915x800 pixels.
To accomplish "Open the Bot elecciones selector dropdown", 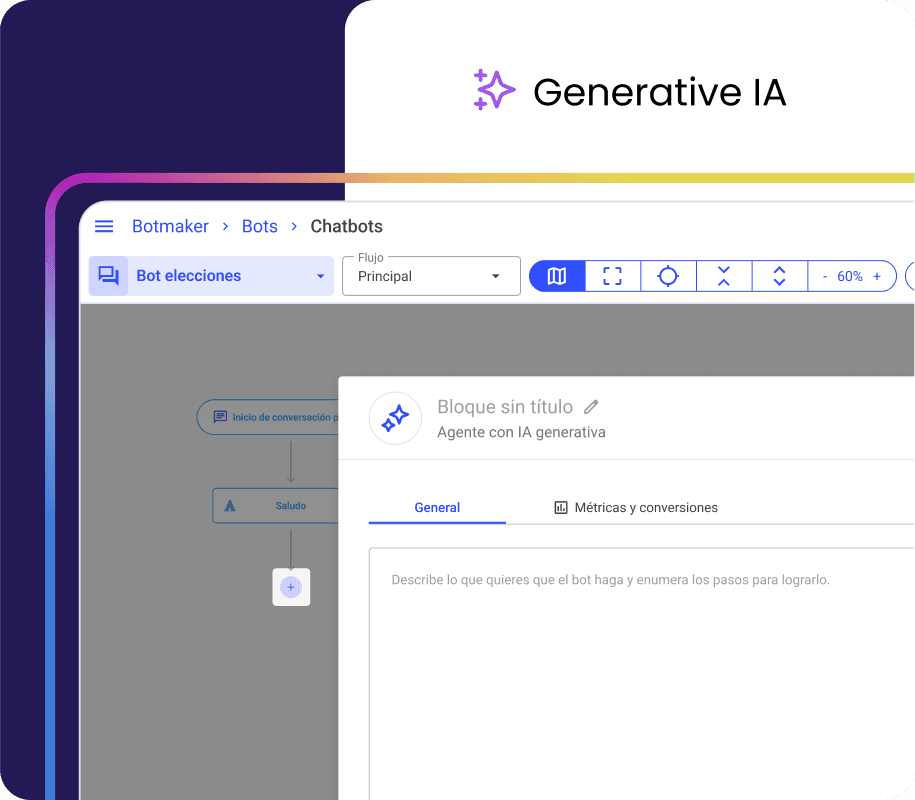I will 211,275.
